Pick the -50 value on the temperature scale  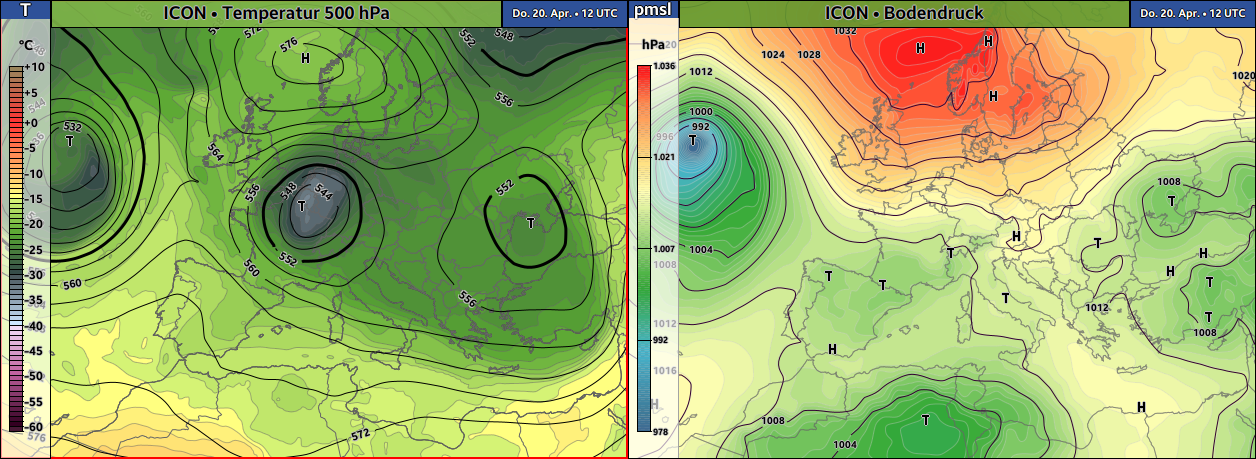coord(34,376)
